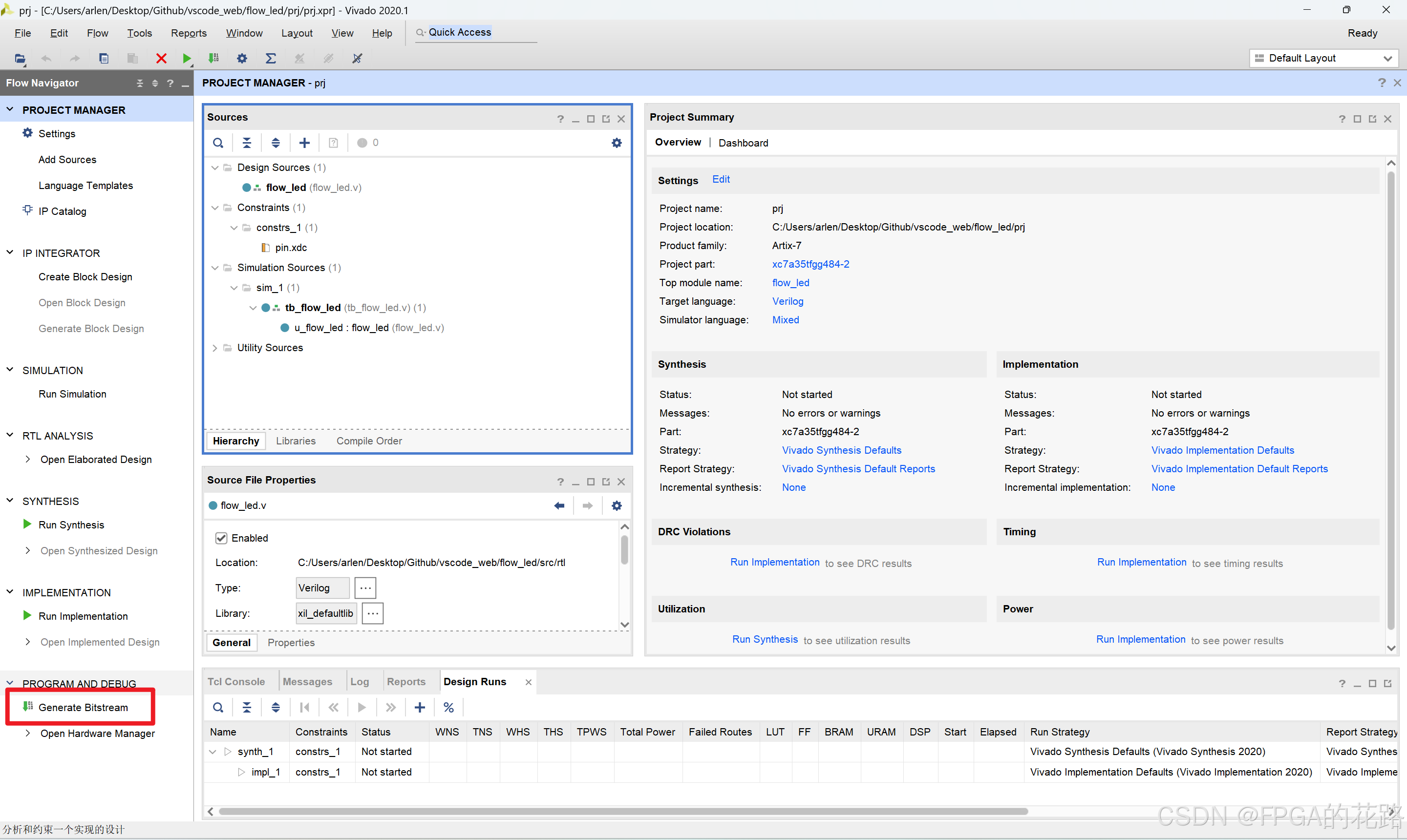
Task: Click the Open Project toolbar icon
Action: coord(20,58)
